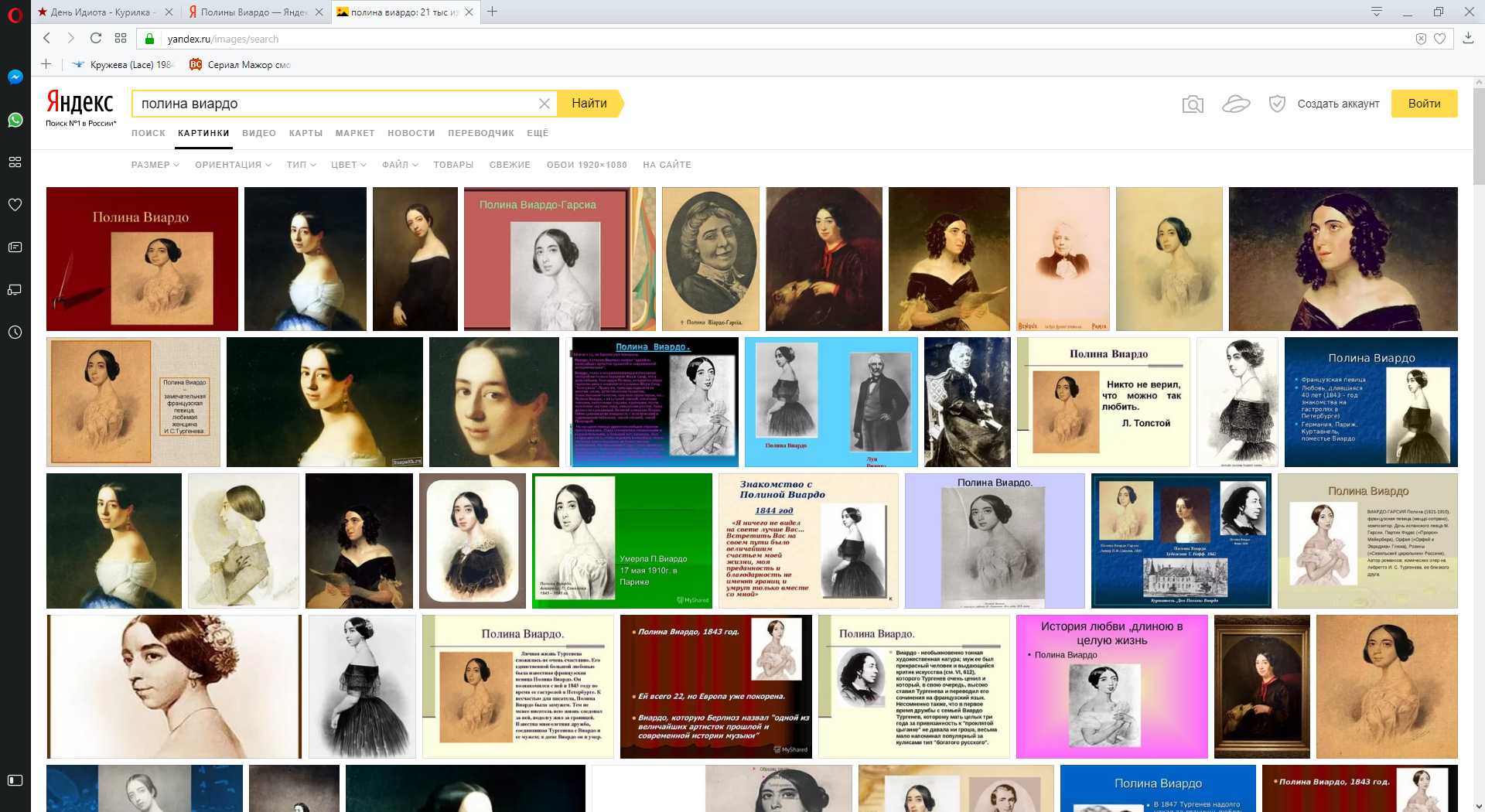Screen dimensions: 1485x812
Task: Open green 'Умерла П.Виардо' thumbnail
Action: pos(622,541)
